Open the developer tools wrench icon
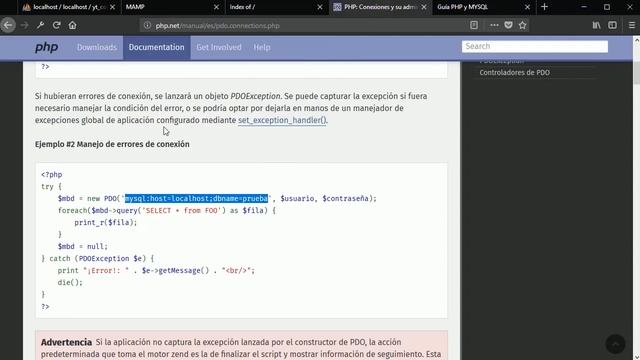This screenshot has height=360, width=640. point(40,25)
